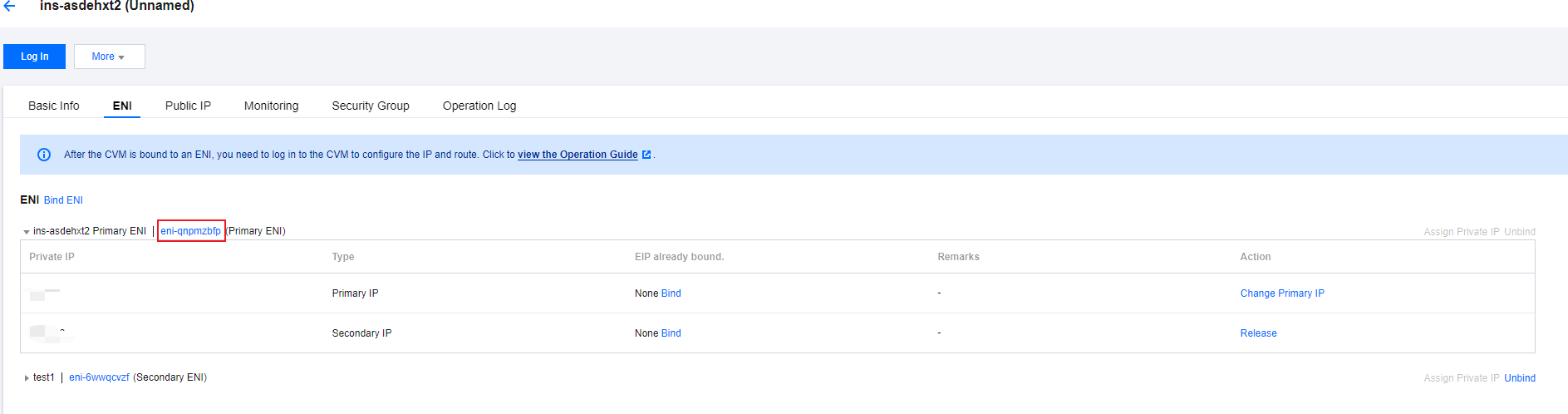
Task: Click the external link icon after Operation Guide
Action: coord(646,155)
